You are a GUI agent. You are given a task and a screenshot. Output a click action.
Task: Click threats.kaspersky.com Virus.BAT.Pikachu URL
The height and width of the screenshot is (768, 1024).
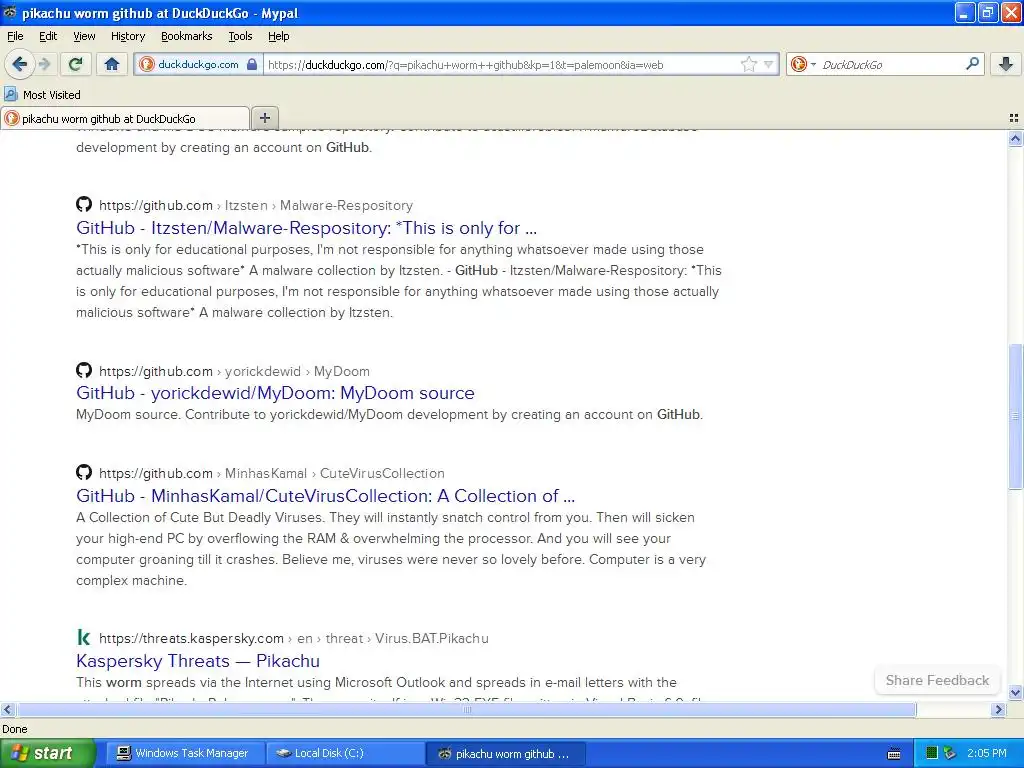click(x=294, y=638)
